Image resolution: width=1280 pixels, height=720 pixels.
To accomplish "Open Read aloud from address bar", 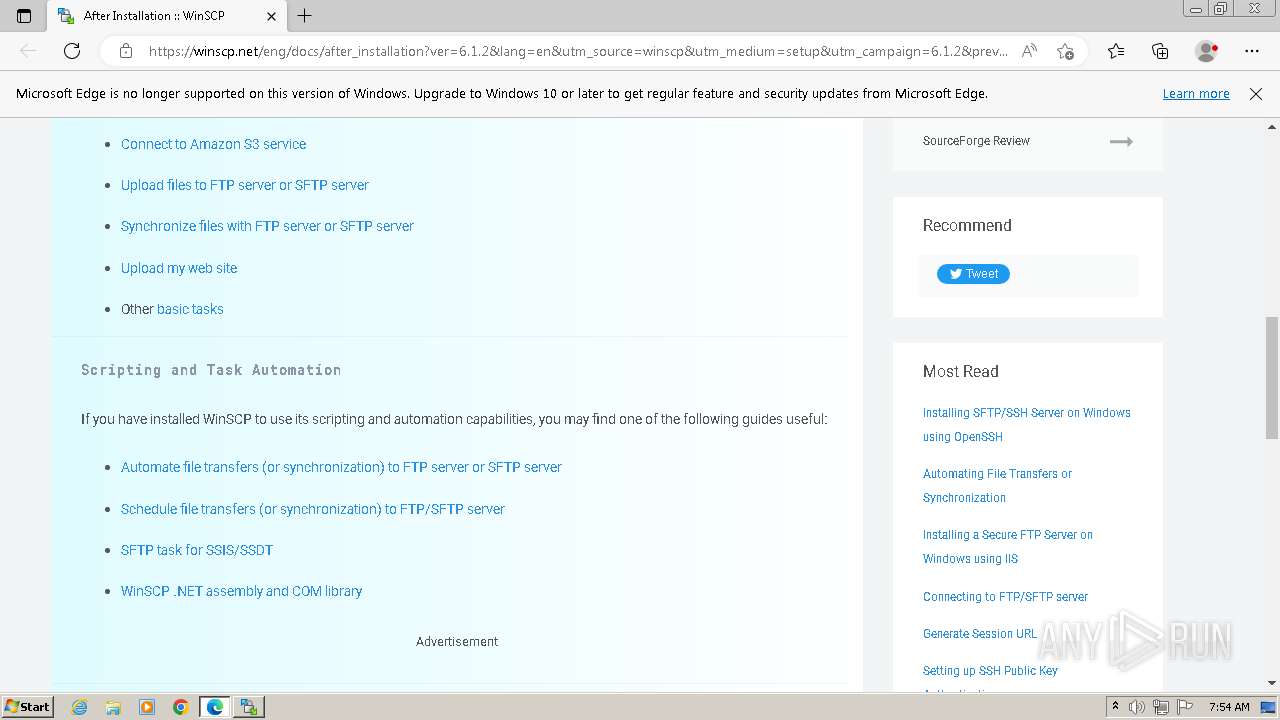I will [1029, 51].
